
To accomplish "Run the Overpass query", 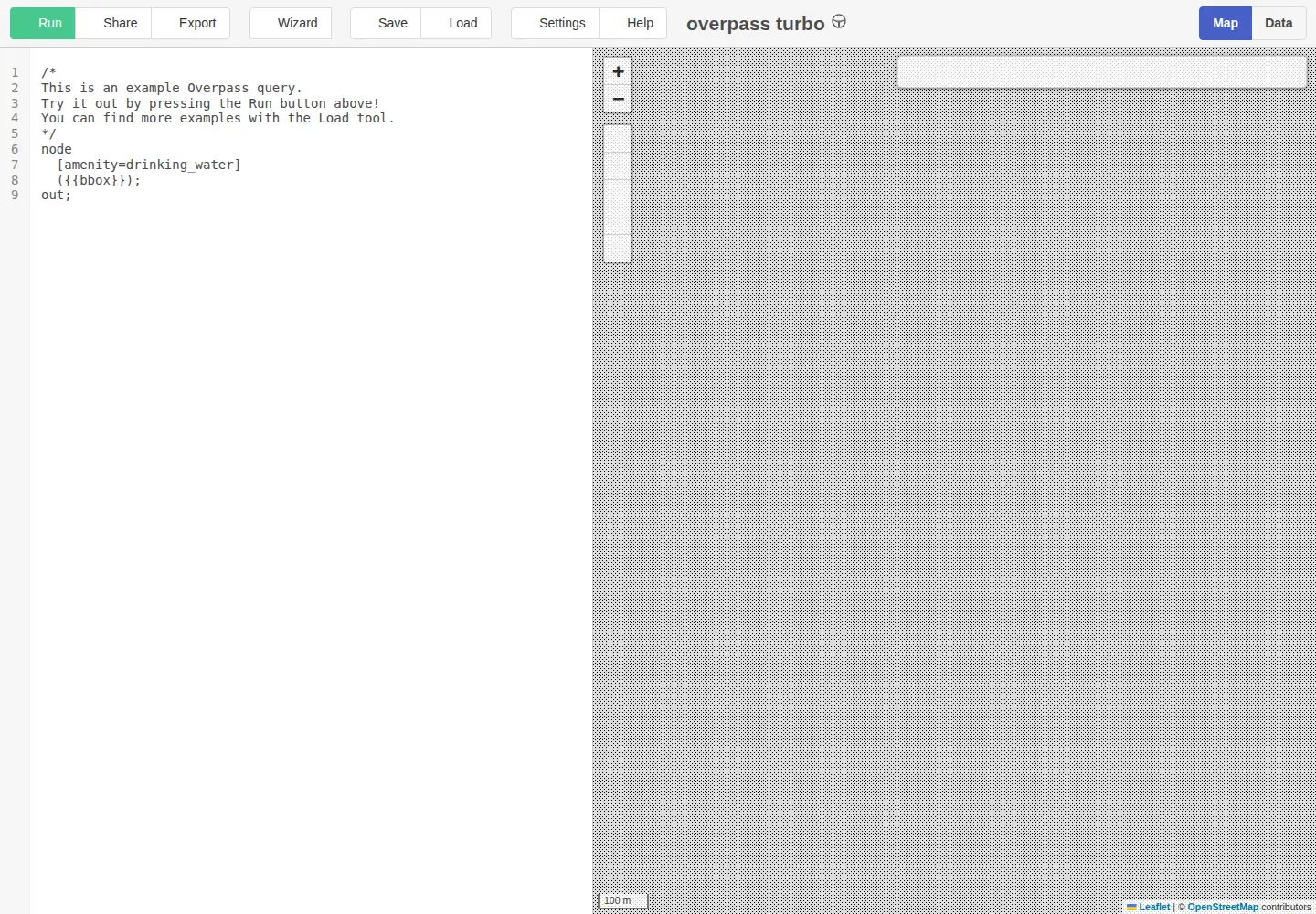I will click(43, 23).
